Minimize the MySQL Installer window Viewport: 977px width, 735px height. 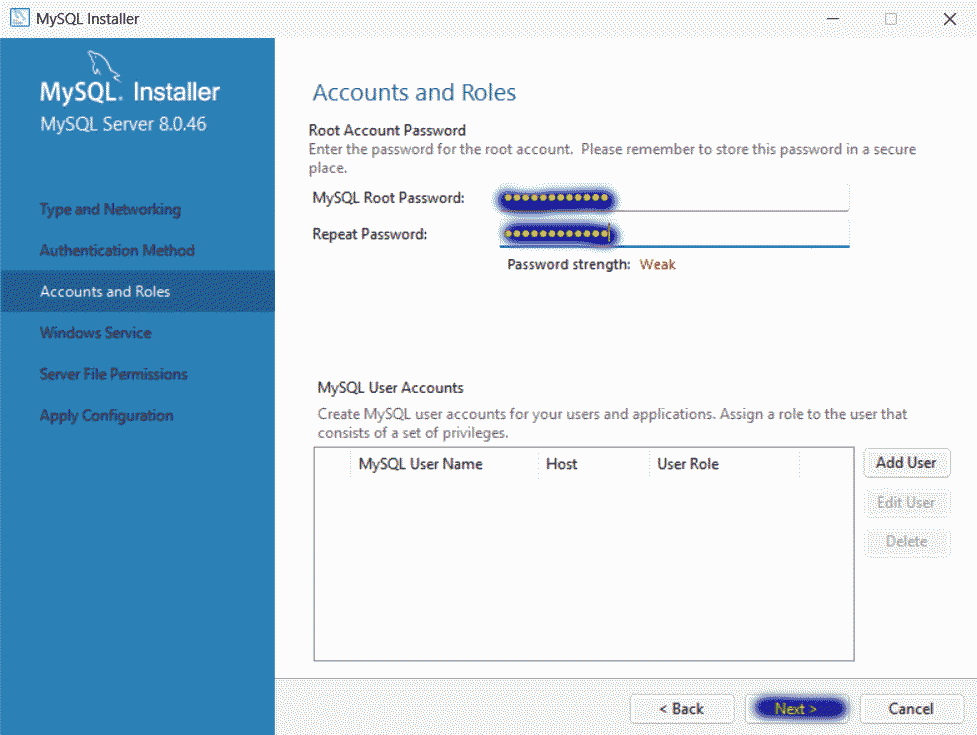[x=833, y=19]
